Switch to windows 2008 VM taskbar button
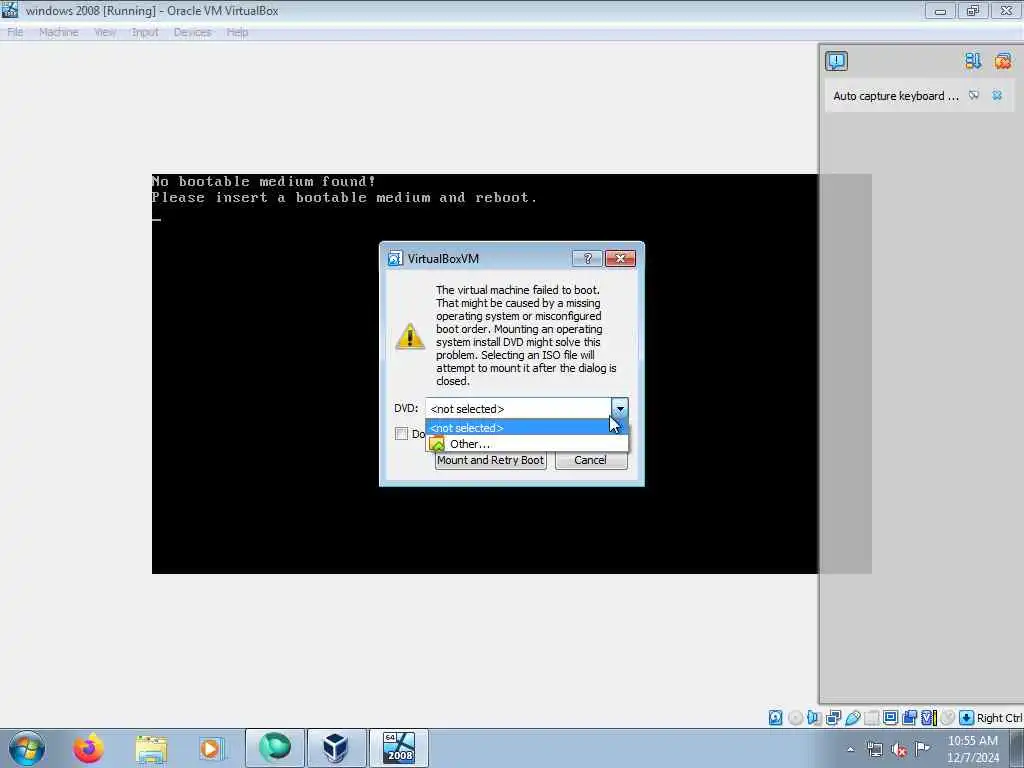The width and height of the screenshot is (1024, 768). tap(399, 748)
